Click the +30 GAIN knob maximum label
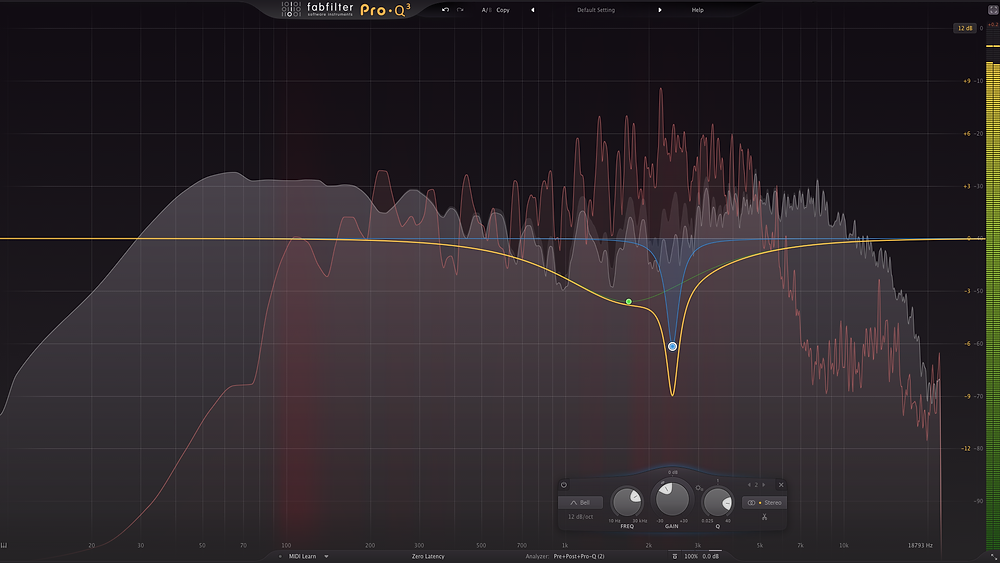The image size is (1000, 563). (x=684, y=521)
